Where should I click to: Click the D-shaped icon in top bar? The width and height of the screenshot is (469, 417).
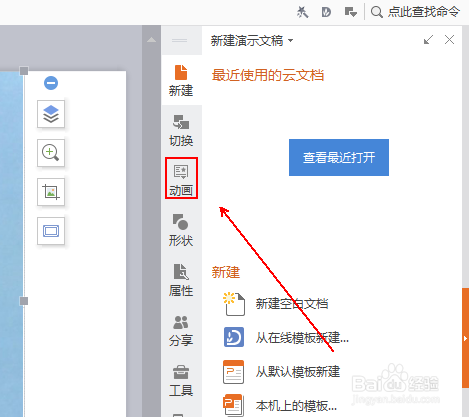click(x=326, y=12)
